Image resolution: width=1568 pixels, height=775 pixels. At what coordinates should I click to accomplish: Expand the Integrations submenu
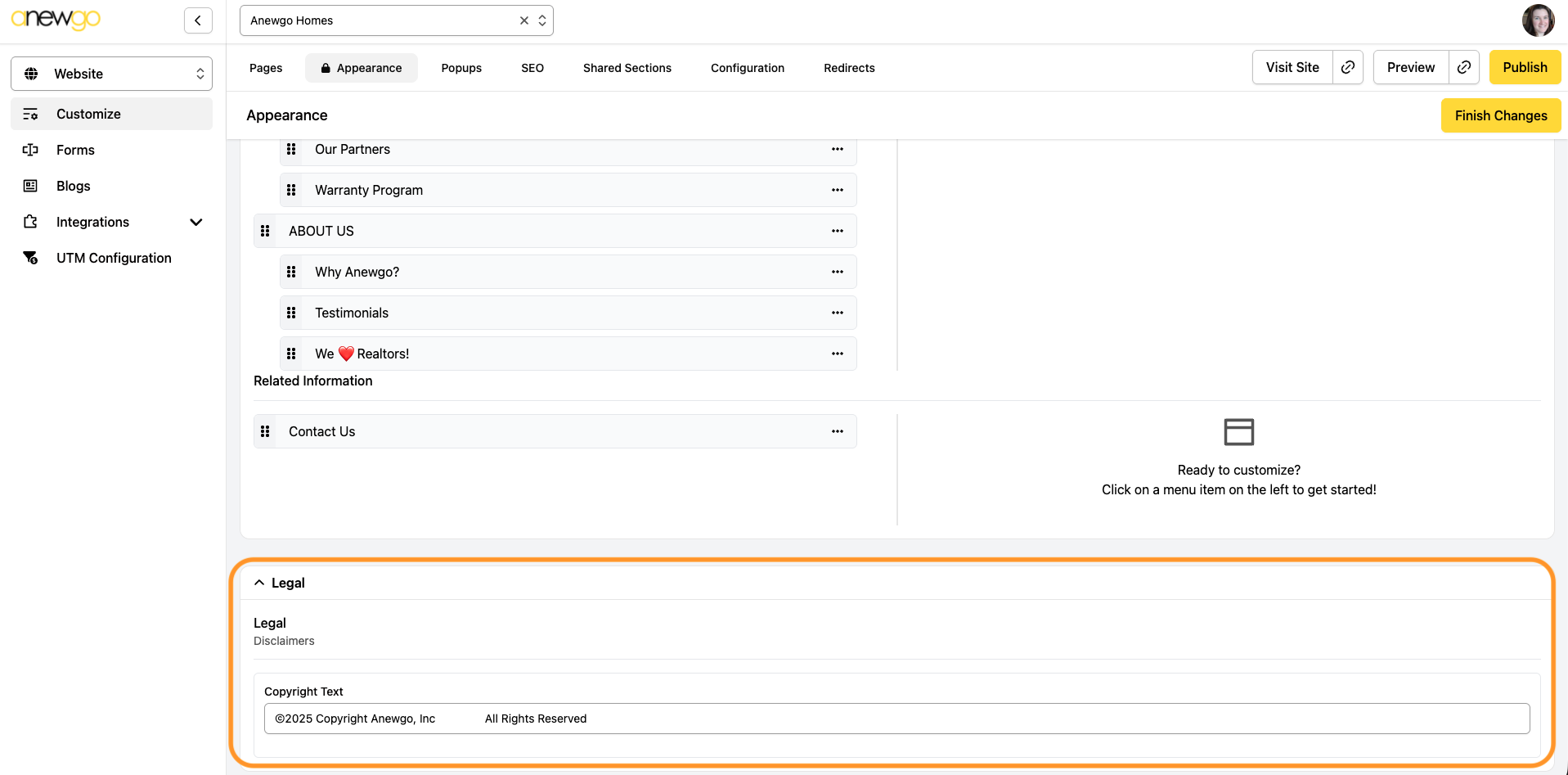pos(195,222)
